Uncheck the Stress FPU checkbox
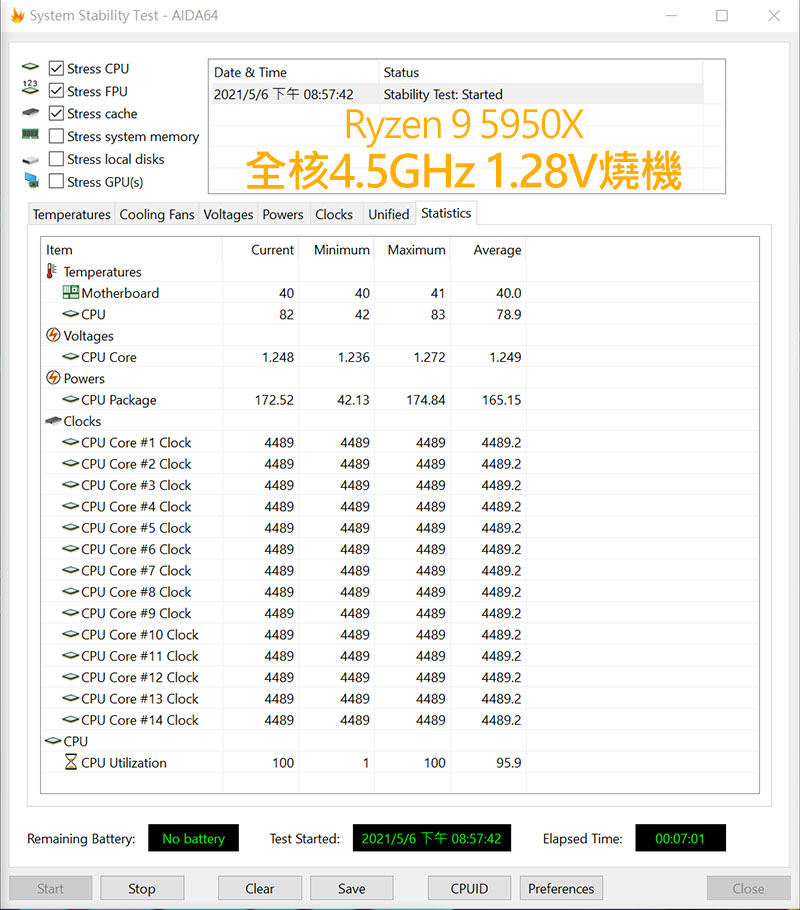 click(x=56, y=91)
